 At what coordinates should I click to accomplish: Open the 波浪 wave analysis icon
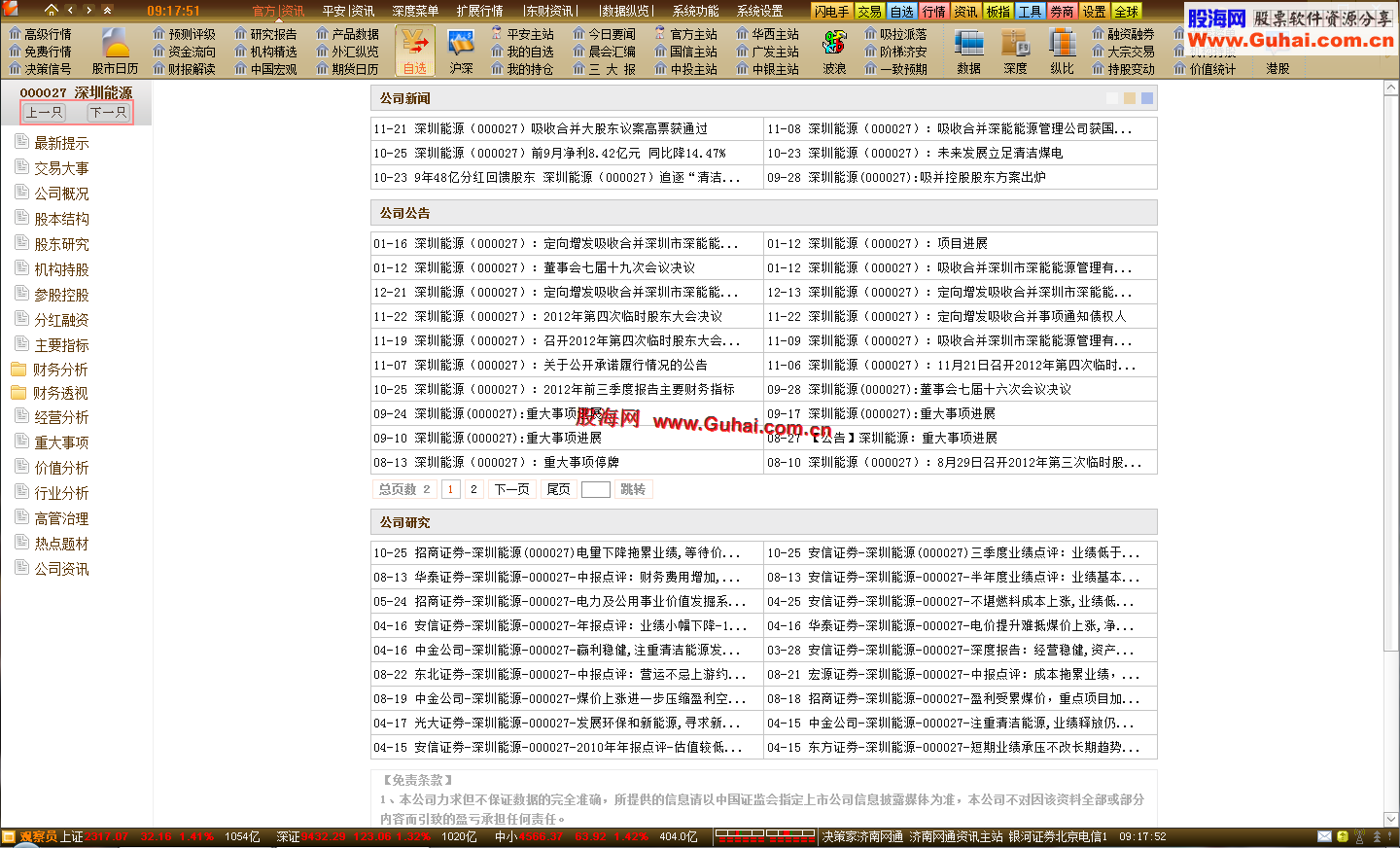pos(834,52)
